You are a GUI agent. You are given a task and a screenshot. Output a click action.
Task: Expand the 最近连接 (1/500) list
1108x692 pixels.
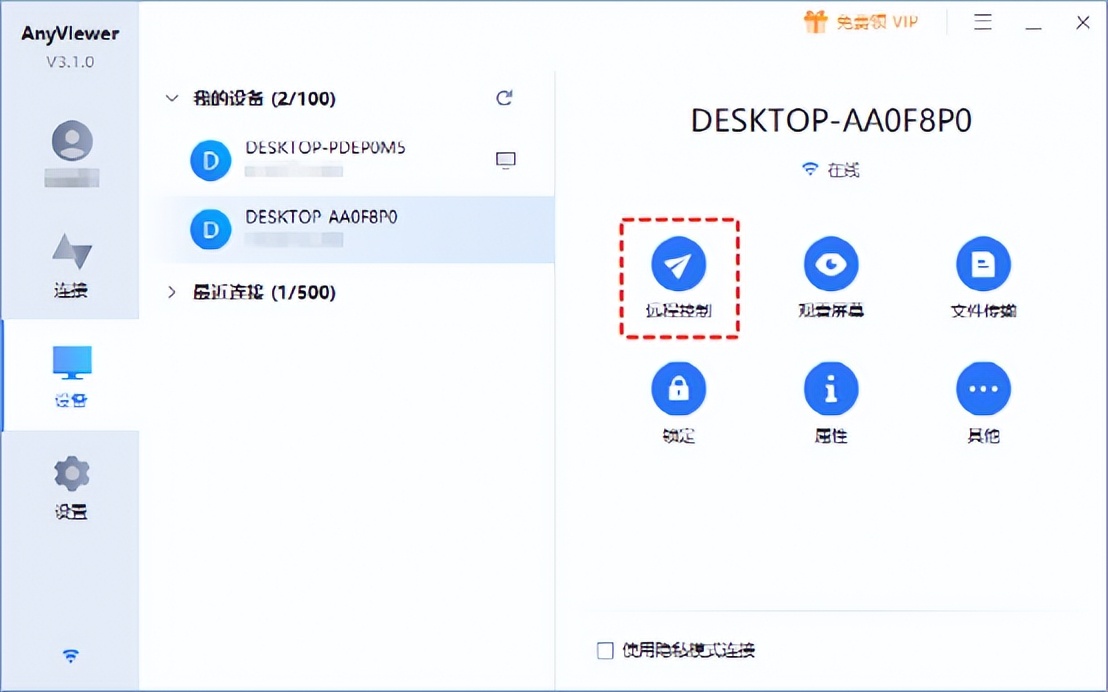pos(171,292)
